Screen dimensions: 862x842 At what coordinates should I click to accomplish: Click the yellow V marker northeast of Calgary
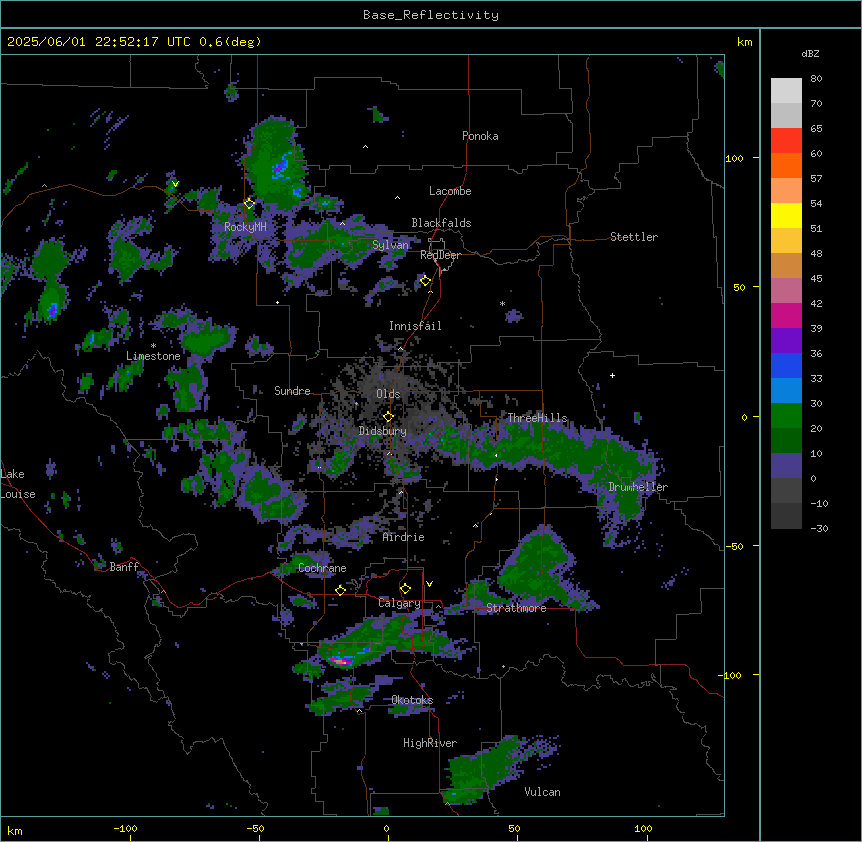[429, 584]
